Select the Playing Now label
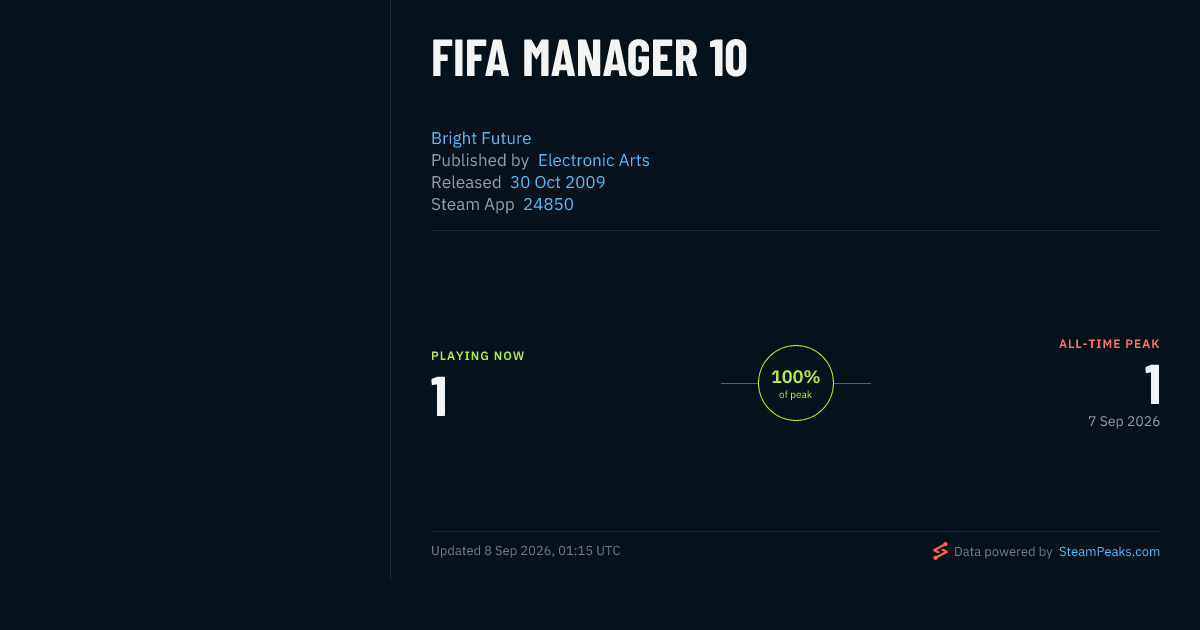Viewport: 1200px width, 630px height. (x=478, y=356)
